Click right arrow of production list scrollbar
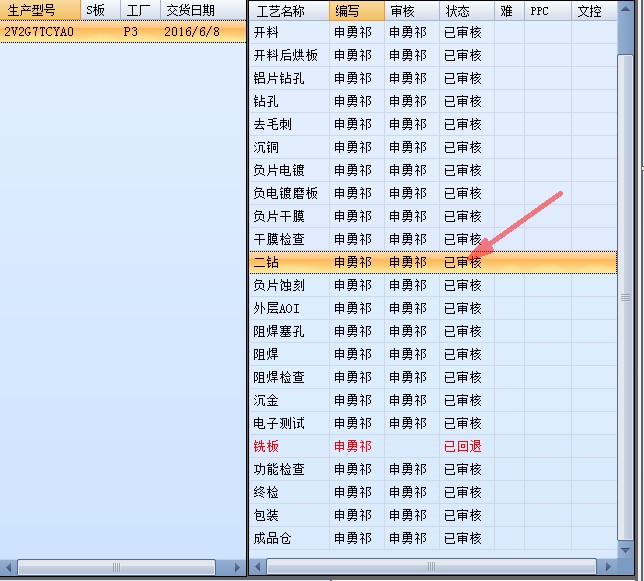 coord(237,567)
